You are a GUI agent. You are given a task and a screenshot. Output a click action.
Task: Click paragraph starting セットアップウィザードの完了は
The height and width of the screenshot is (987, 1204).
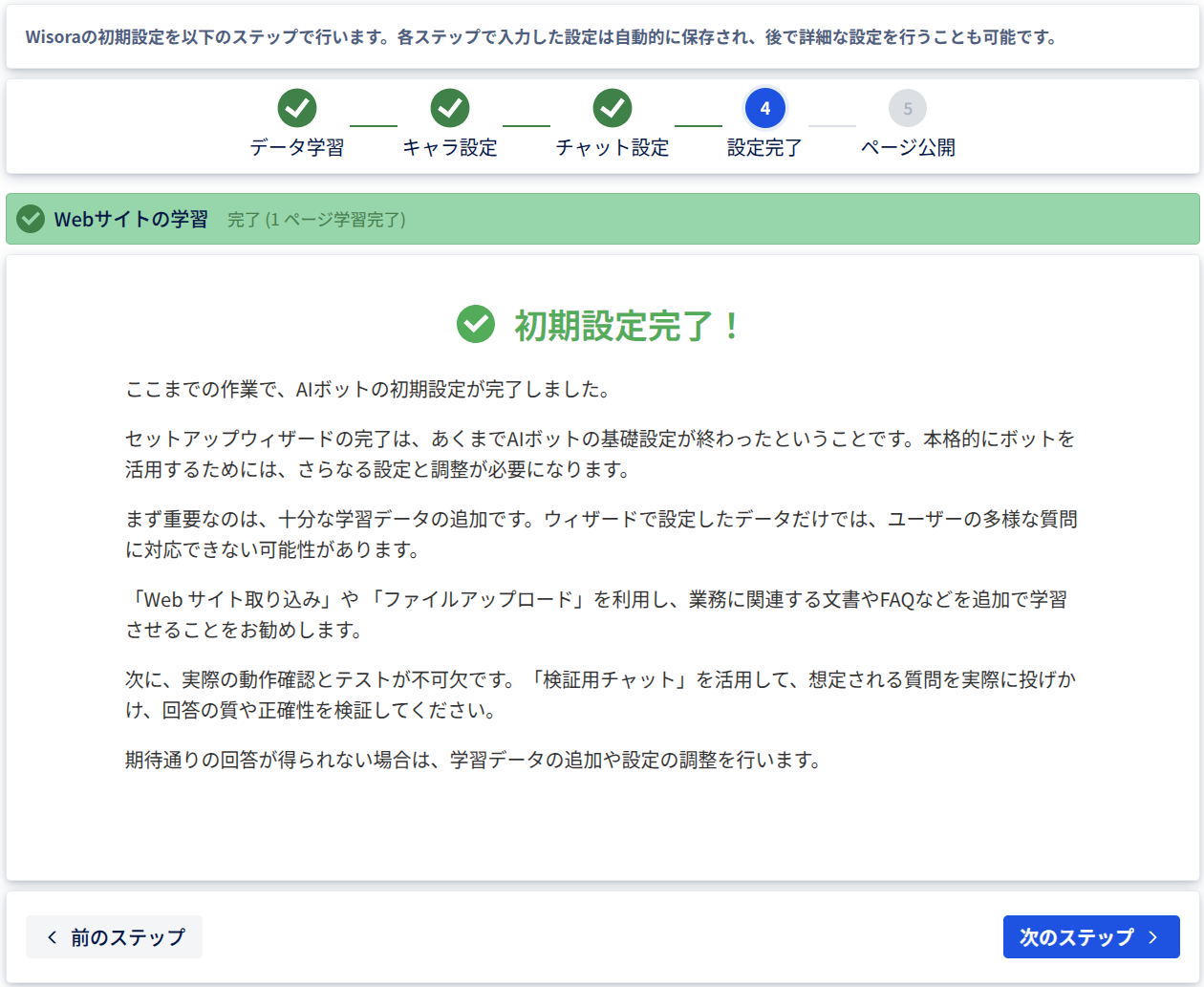pyautogui.click(x=601, y=454)
